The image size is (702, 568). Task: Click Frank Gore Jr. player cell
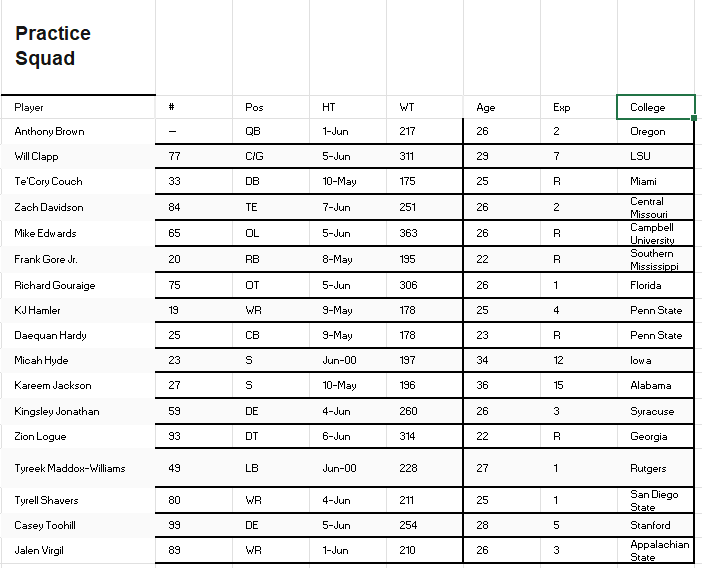[78, 259]
